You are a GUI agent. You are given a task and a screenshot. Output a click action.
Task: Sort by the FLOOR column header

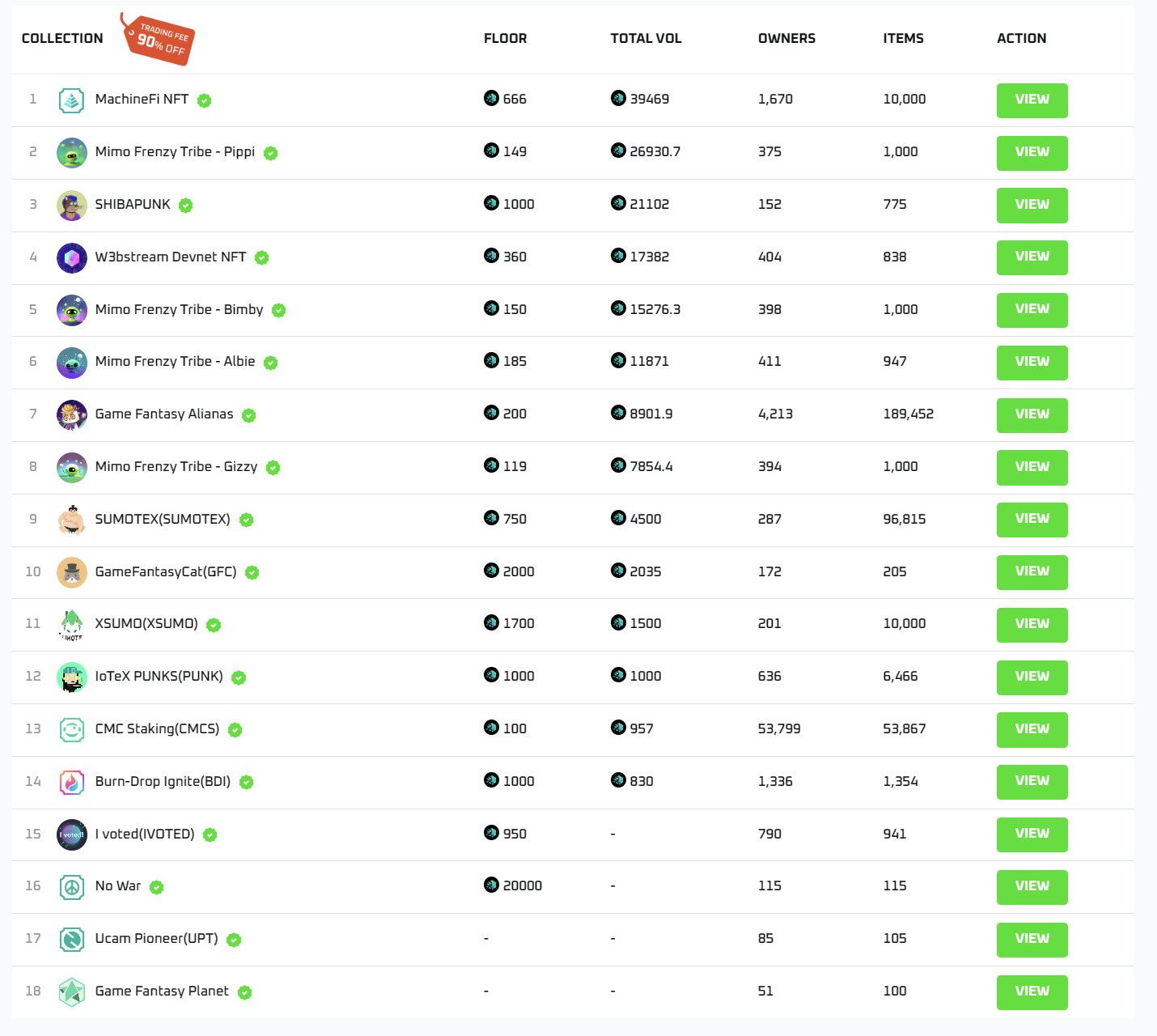505,39
